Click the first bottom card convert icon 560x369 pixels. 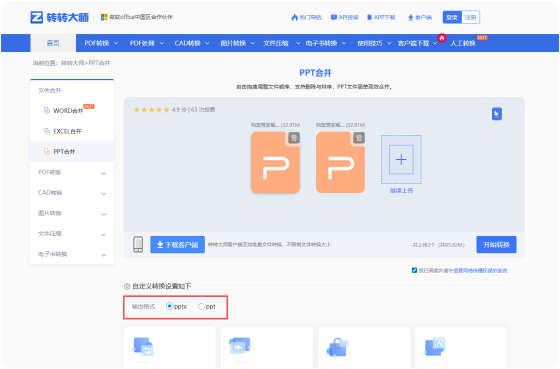coord(143,346)
